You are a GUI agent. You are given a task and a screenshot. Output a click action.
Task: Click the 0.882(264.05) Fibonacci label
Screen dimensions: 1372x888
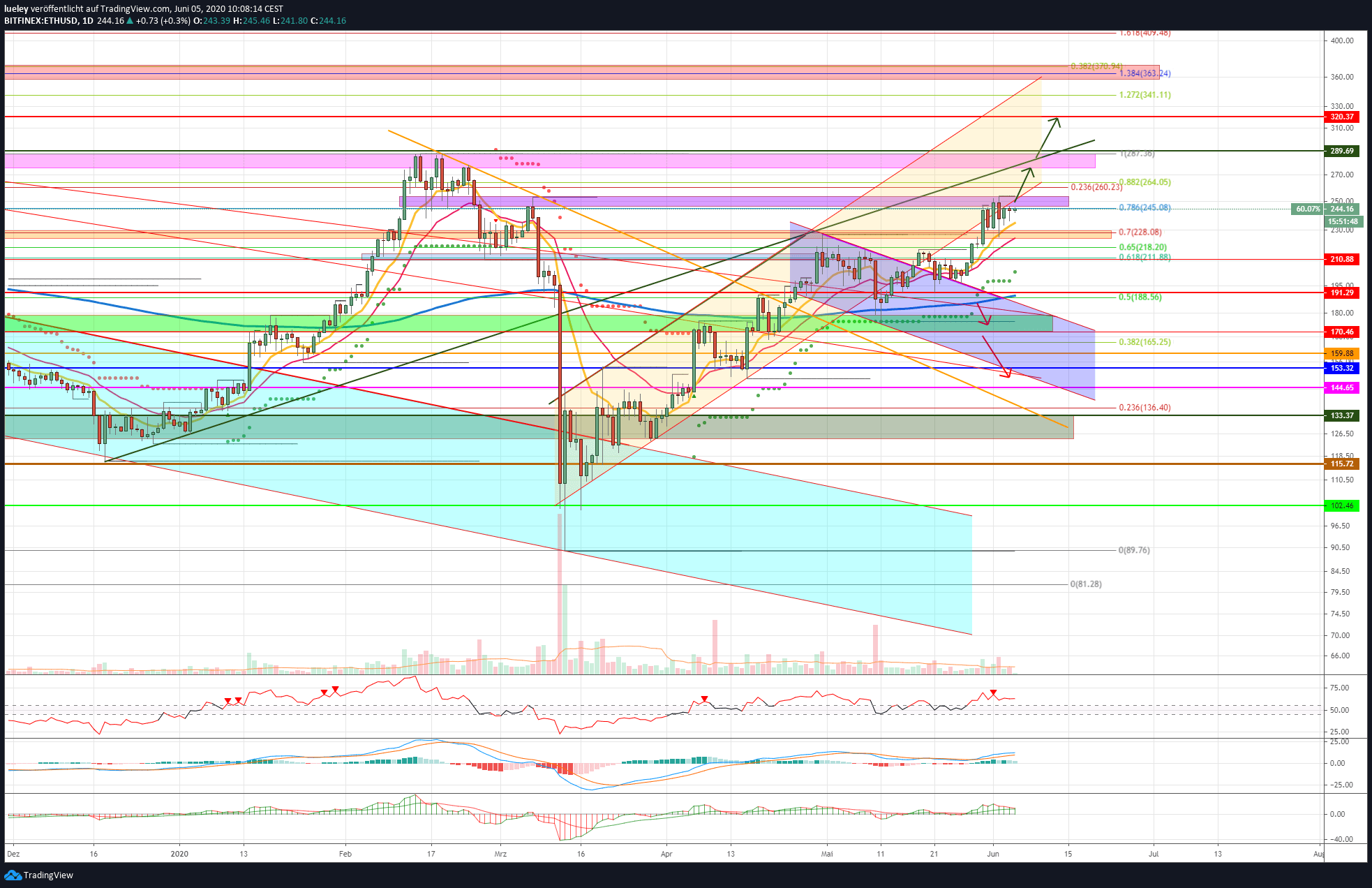1144,182
